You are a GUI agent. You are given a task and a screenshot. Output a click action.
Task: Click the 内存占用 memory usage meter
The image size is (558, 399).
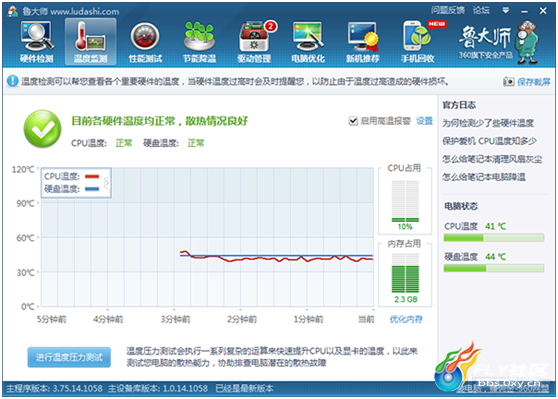pyautogui.click(x=405, y=273)
